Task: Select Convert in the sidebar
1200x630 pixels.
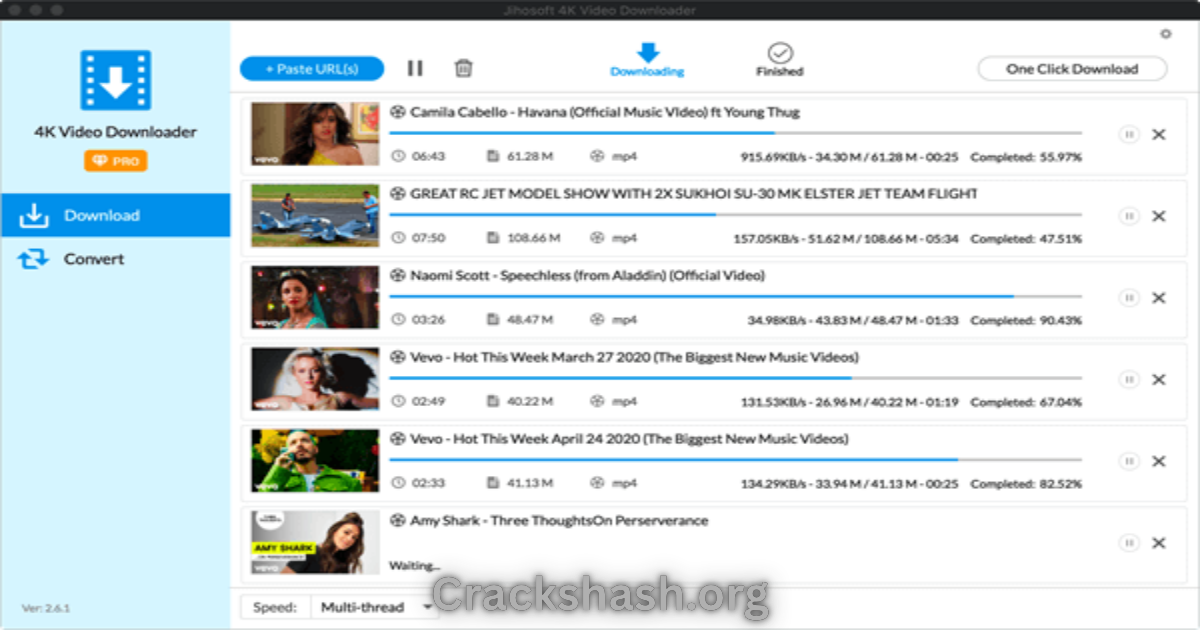Action: point(115,259)
